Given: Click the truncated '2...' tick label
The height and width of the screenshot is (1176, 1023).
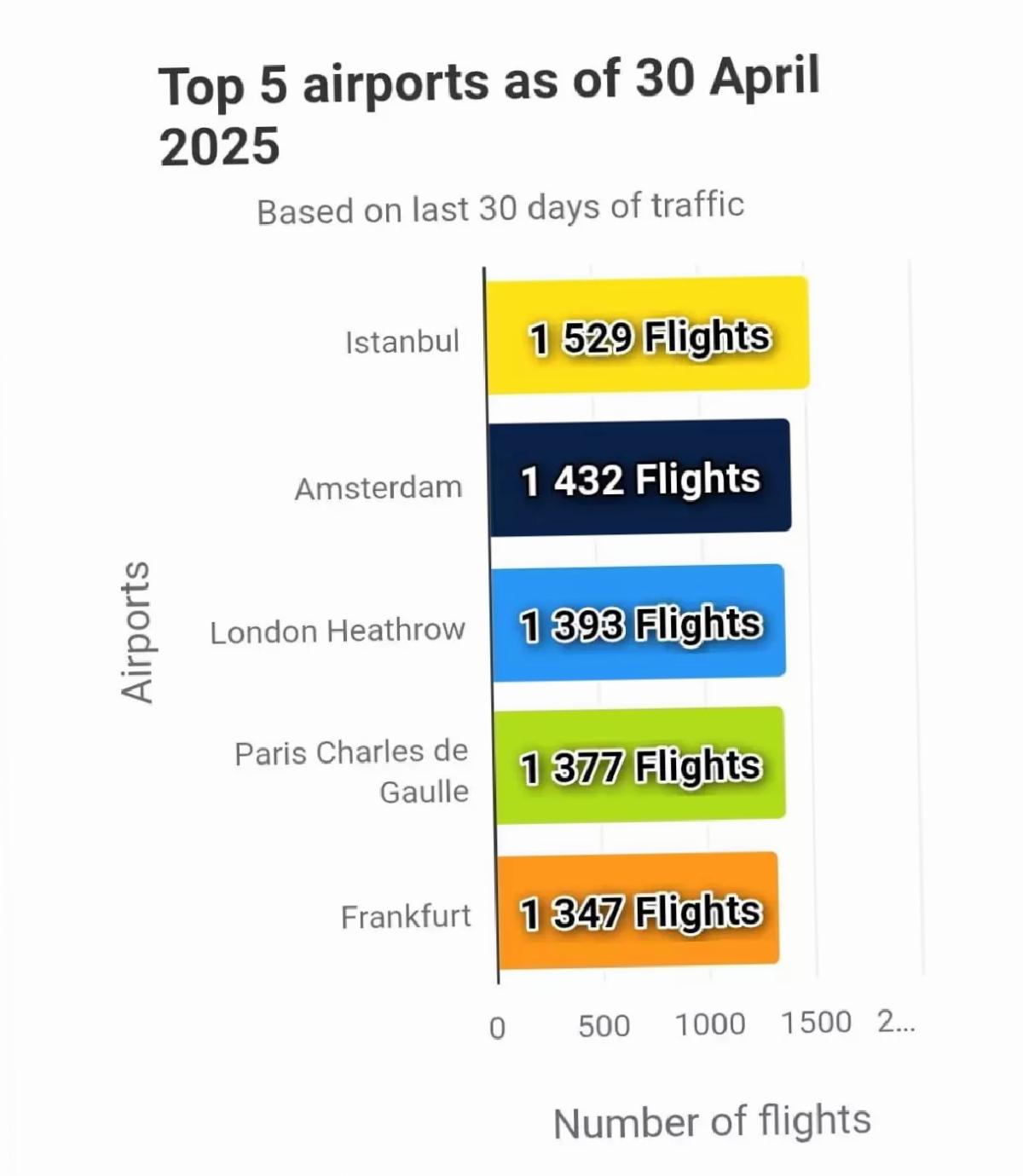Looking at the screenshot, I should (897, 1020).
